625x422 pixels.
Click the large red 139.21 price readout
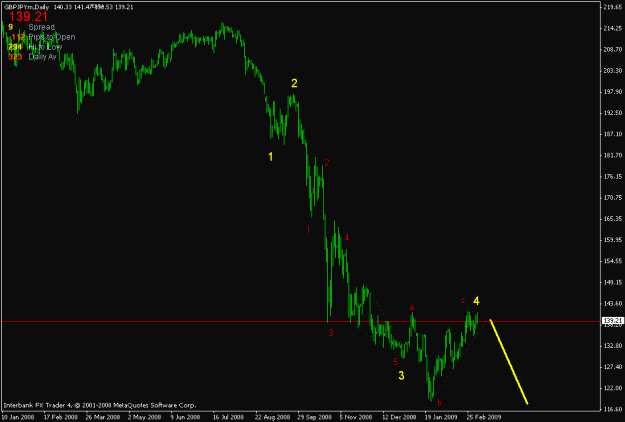click(28, 17)
